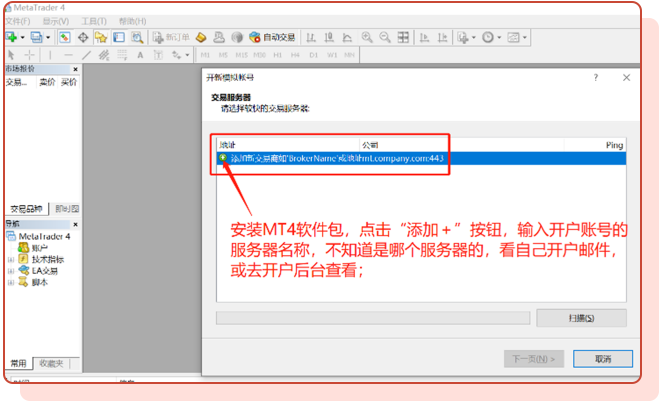Toggle the Terminal window icon
Image resolution: width=659 pixels, height=401 pixels.
(119, 37)
